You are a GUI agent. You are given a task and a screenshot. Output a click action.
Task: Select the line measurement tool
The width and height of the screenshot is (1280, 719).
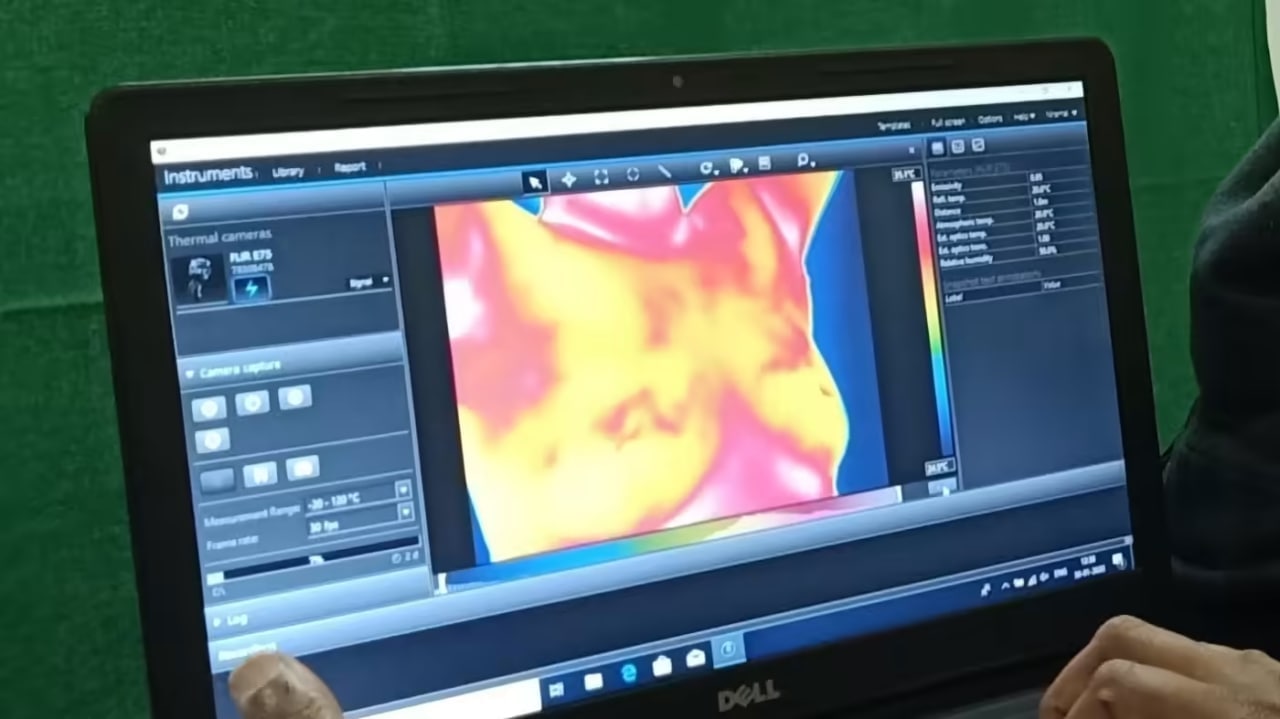(663, 172)
